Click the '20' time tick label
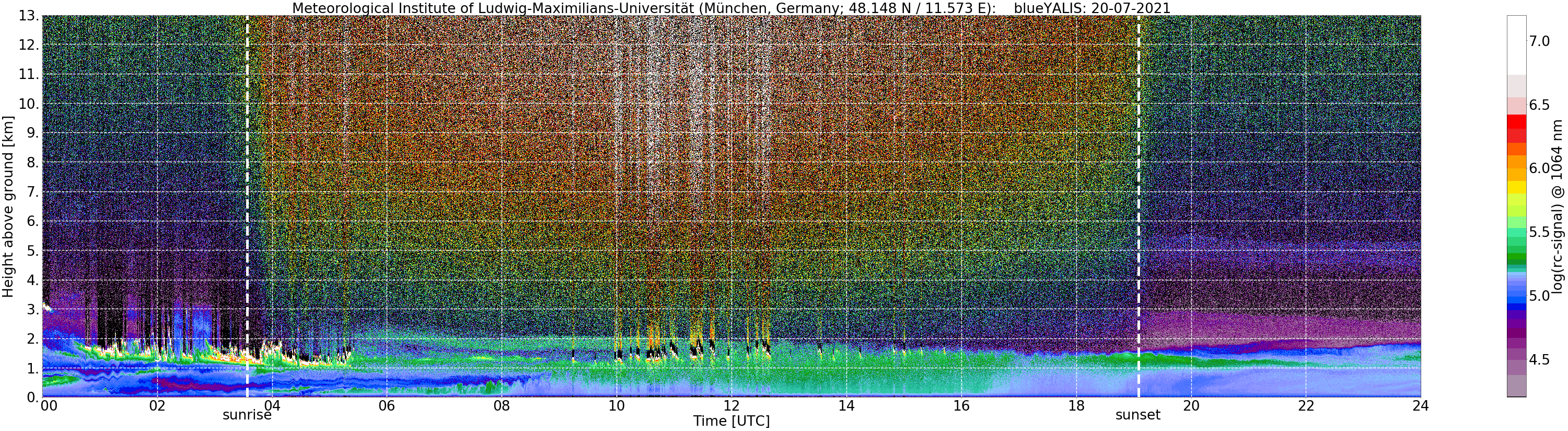 point(1191,406)
